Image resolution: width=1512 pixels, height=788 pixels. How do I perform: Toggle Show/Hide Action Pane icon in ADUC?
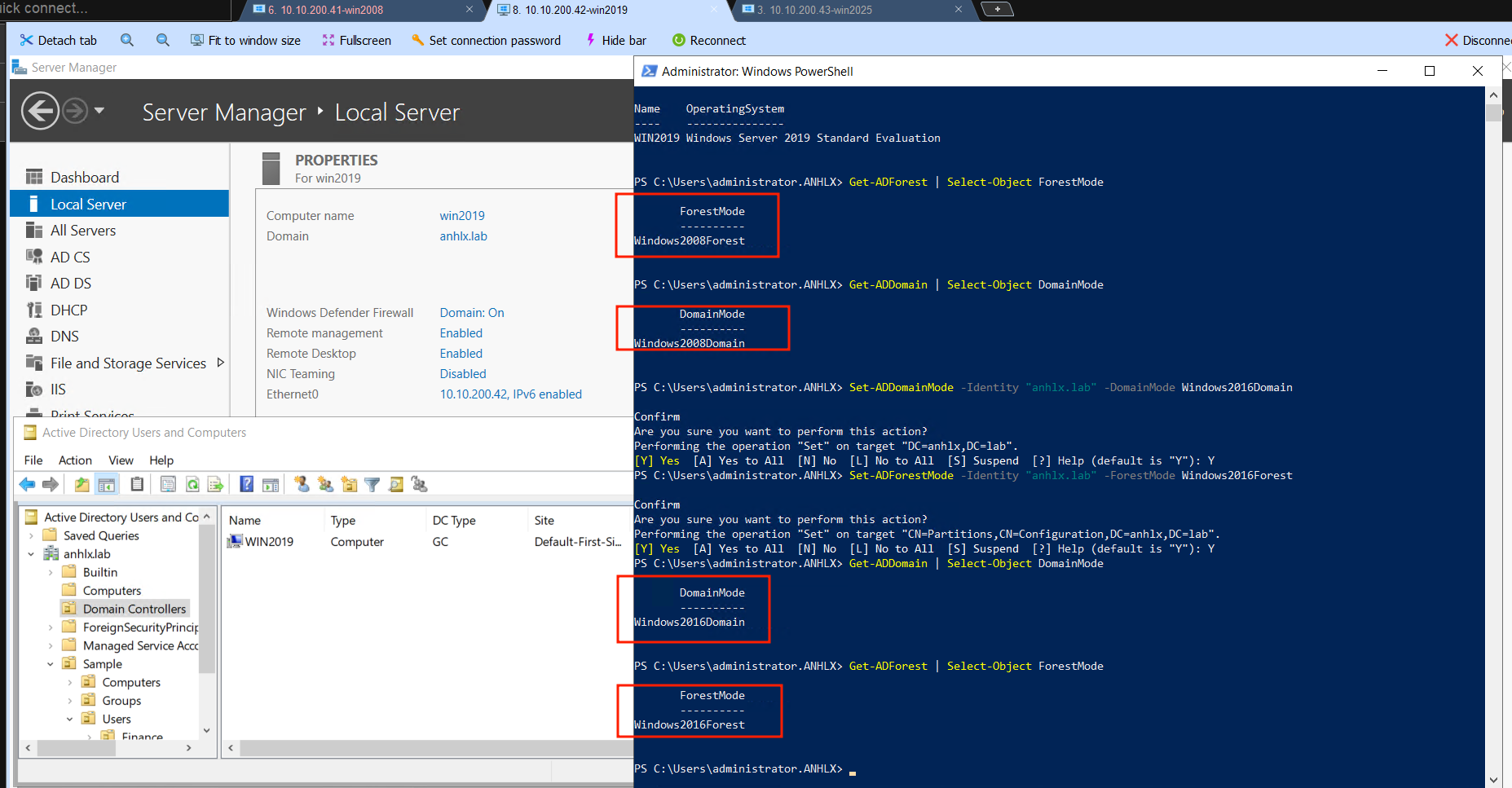271,485
